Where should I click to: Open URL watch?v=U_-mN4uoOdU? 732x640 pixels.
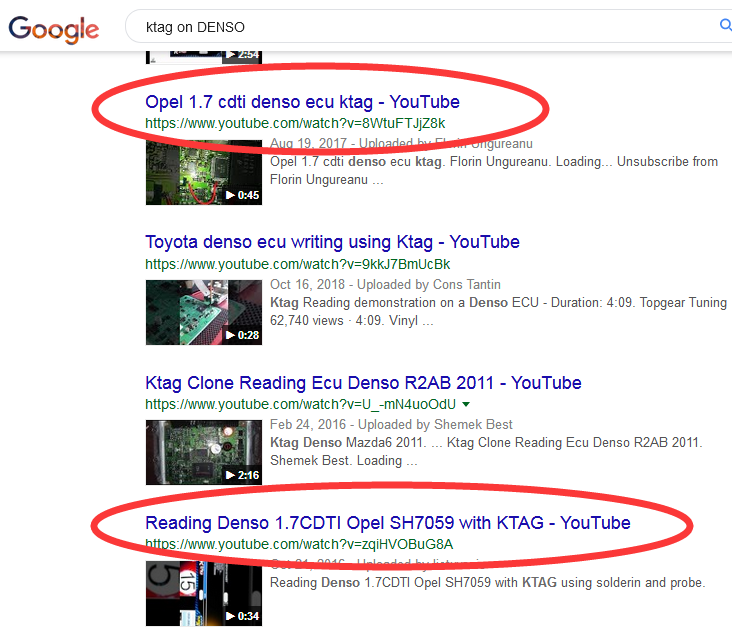pyautogui.click(x=300, y=404)
